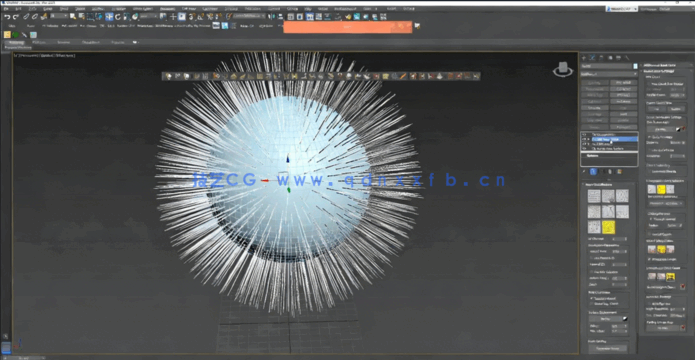Open the Display command panel tab
The height and width of the screenshot is (360, 695).
618,58
